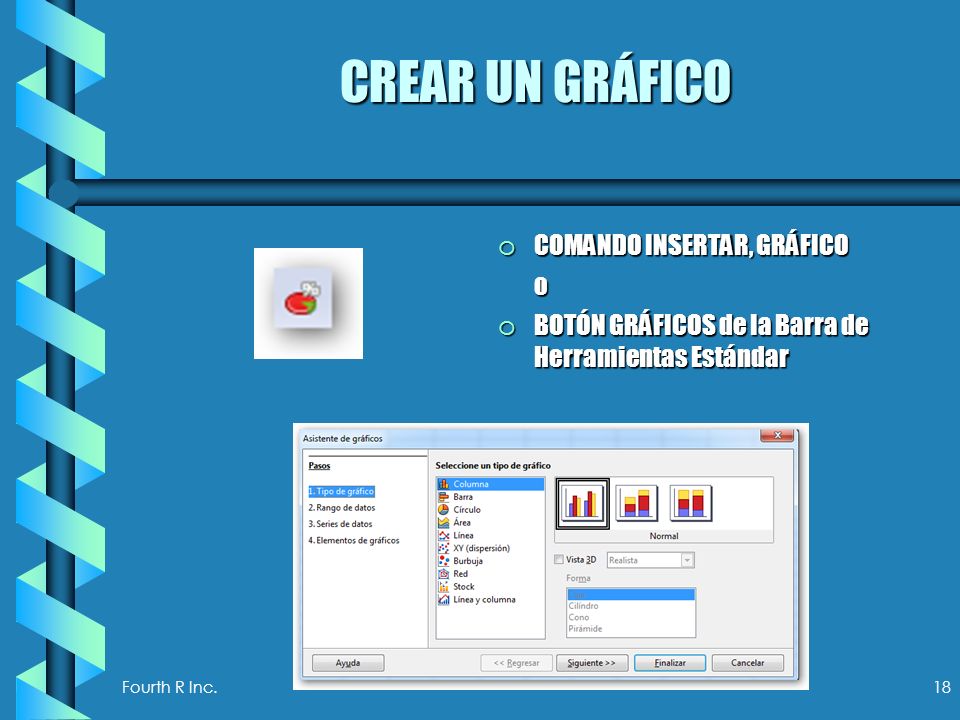This screenshot has width=960, height=720.
Task: Click the Siguiente >> button
Action: [591, 663]
